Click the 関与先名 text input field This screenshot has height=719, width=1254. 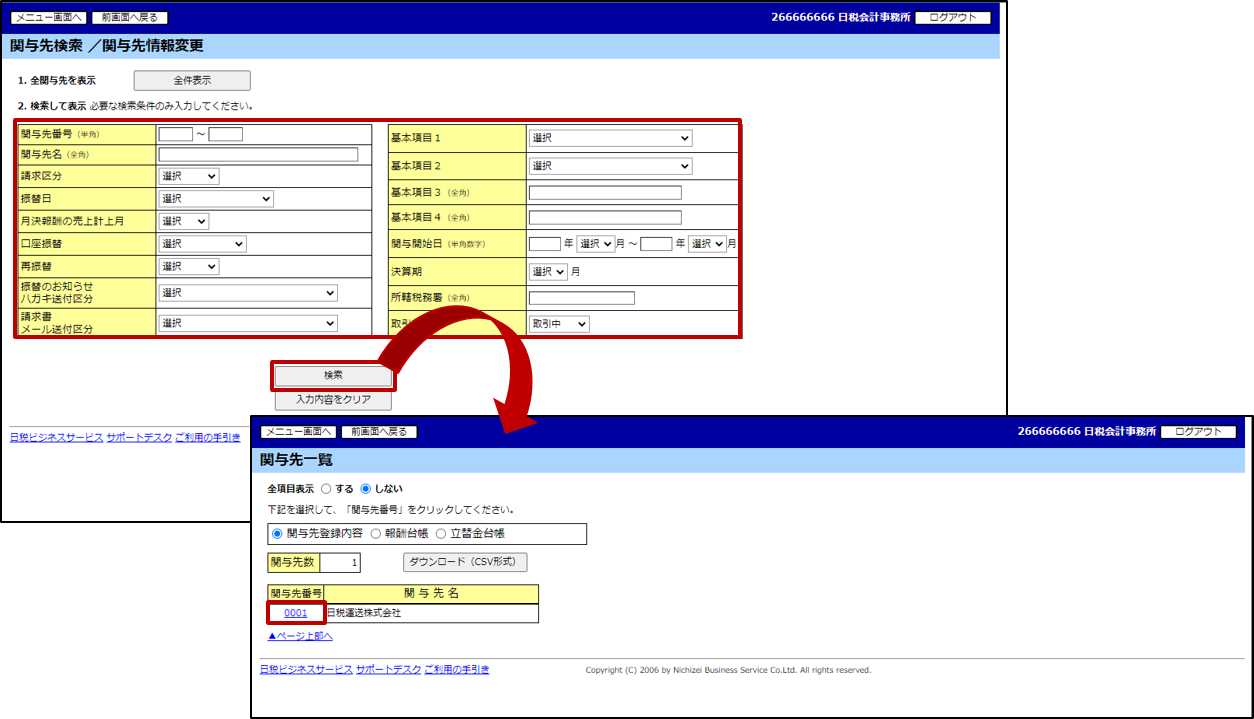[258, 155]
